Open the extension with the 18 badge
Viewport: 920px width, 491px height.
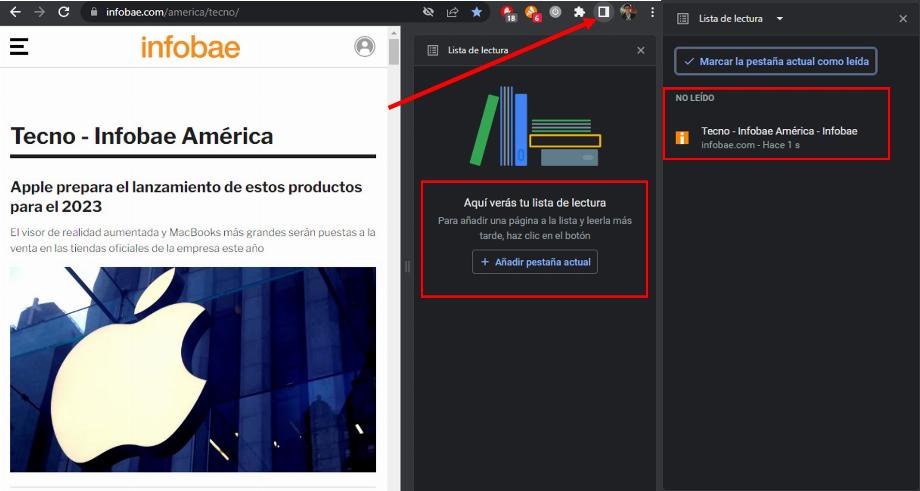pyautogui.click(x=508, y=12)
